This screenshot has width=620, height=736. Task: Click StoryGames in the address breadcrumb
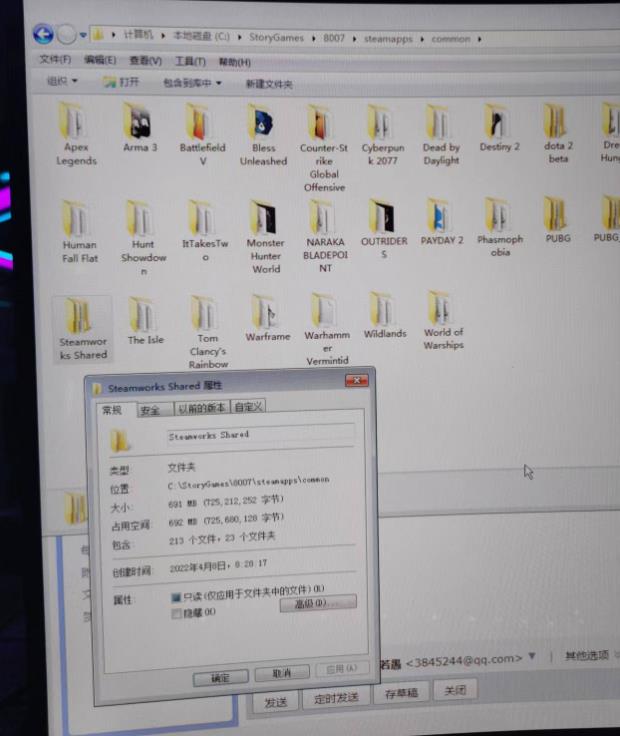[276, 38]
